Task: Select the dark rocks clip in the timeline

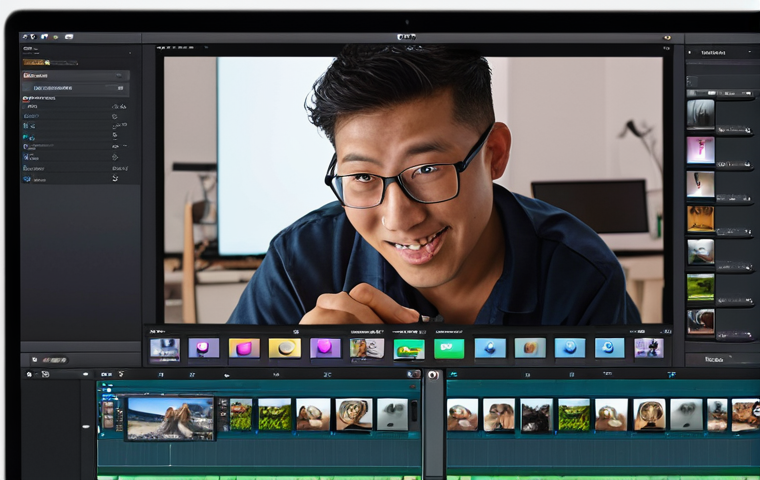Action: pos(536,415)
